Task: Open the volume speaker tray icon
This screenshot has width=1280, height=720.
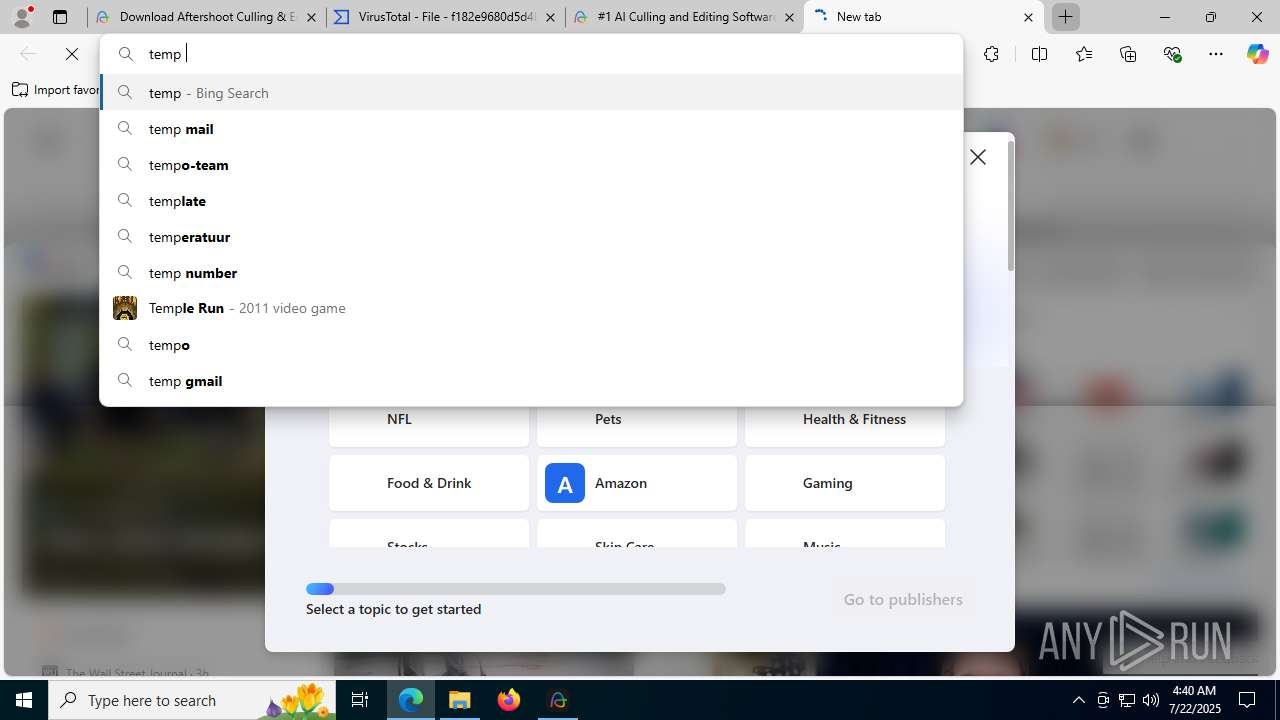Action: tap(1151, 700)
